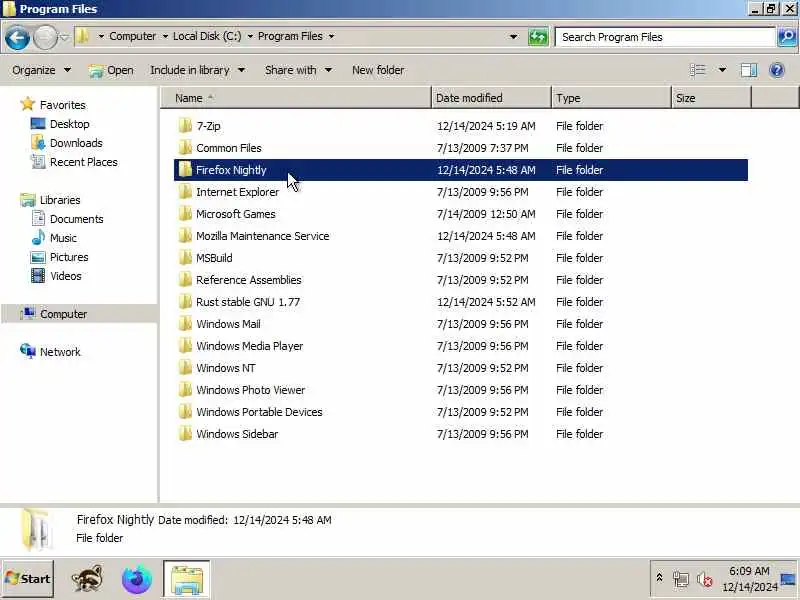800x600 pixels.
Task: Open the Organize dropdown menu
Action: coord(41,70)
